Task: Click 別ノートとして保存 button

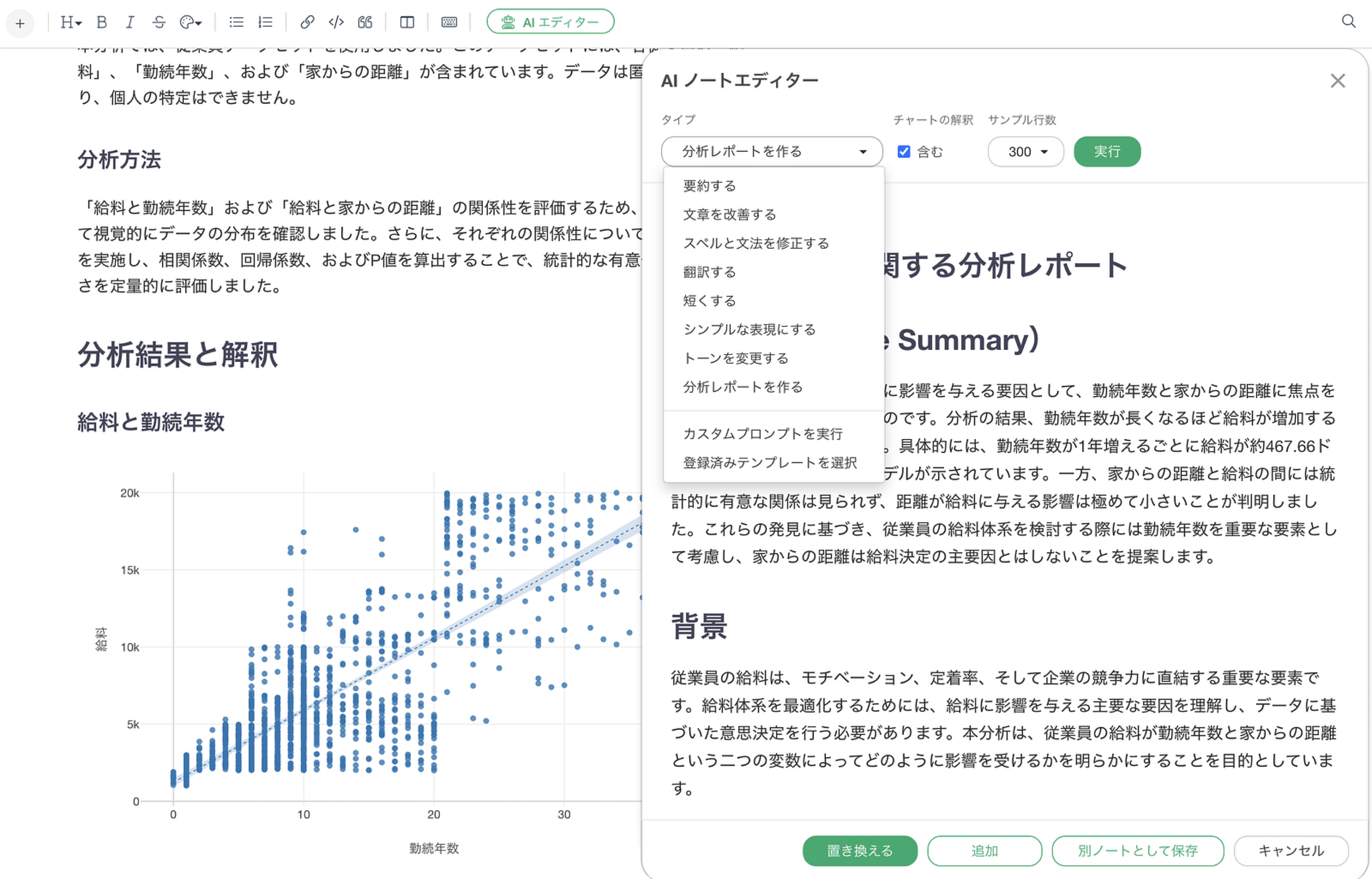Action: tap(1137, 850)
